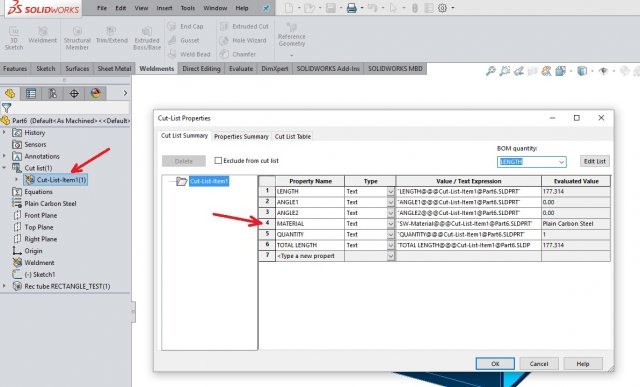Switch to the Evaluate ribbon tab
The height and width of the screenshot is (387, 640).
point(241,69)
